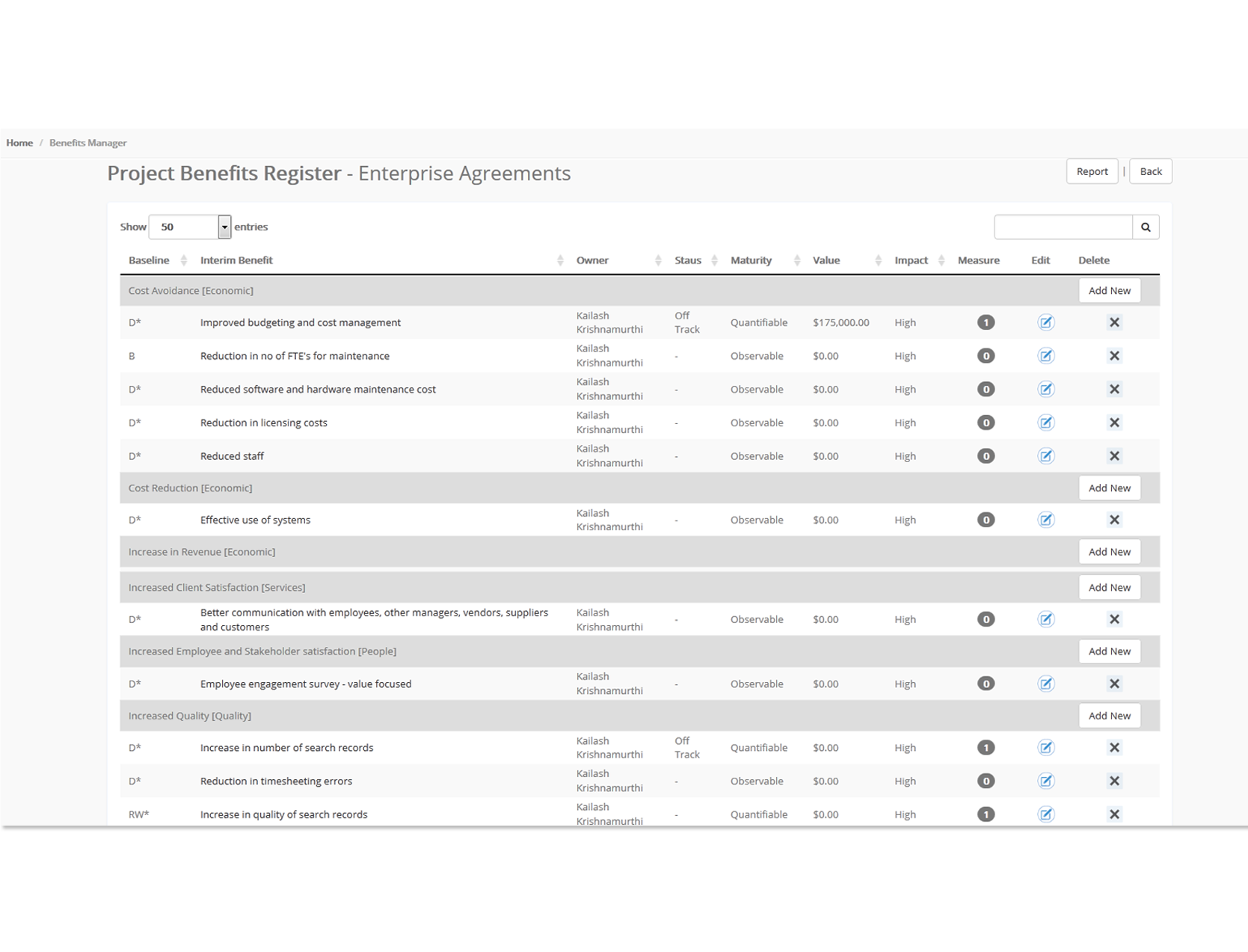Viewport: 1248px width, 952px height.
Task: Sort table by Value column
Action: (x=846, y=260)
